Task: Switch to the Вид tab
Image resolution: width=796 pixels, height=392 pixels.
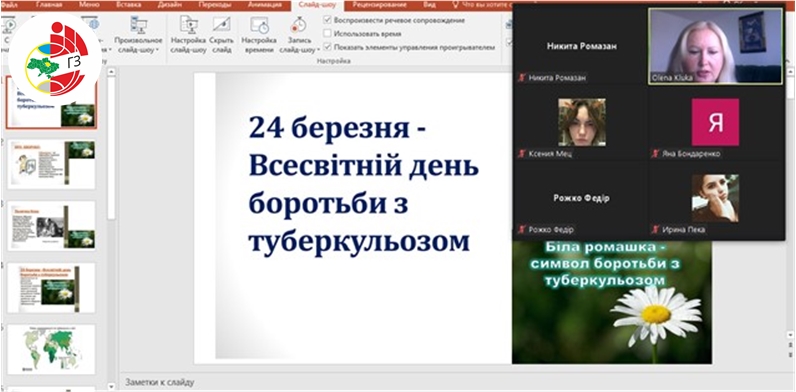Action: pos(429,5)
